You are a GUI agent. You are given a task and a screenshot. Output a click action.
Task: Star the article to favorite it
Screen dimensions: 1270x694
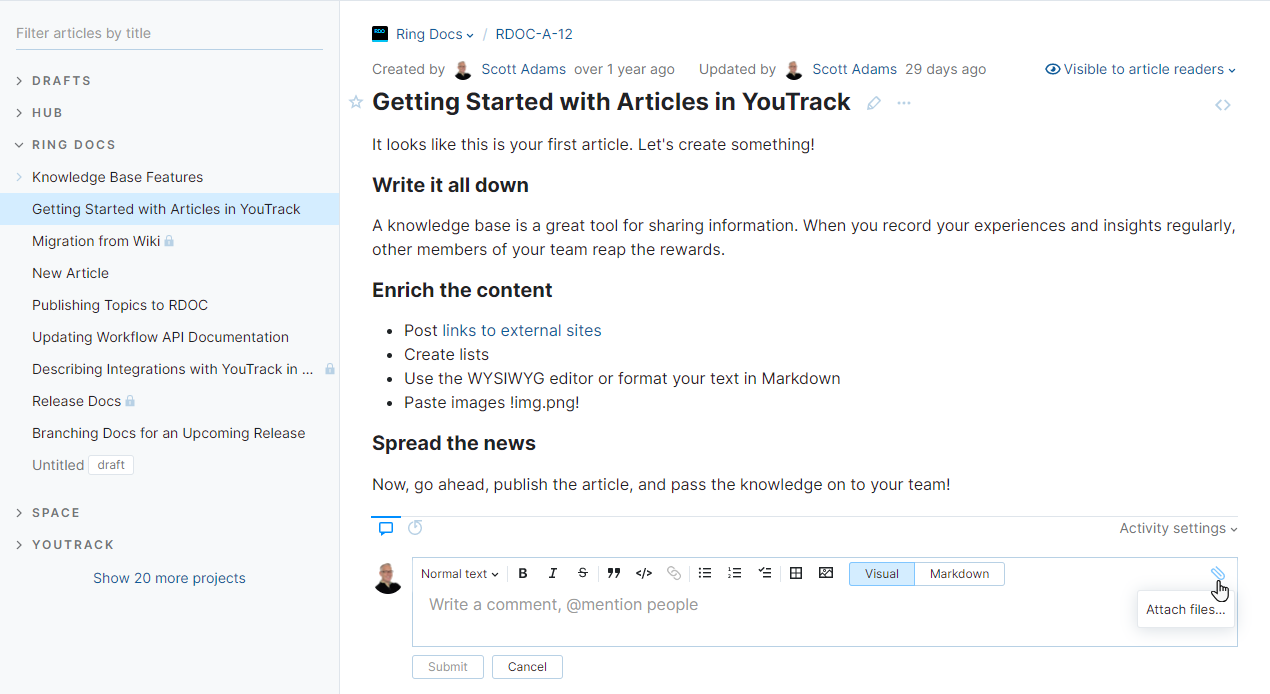pos(356,102)
